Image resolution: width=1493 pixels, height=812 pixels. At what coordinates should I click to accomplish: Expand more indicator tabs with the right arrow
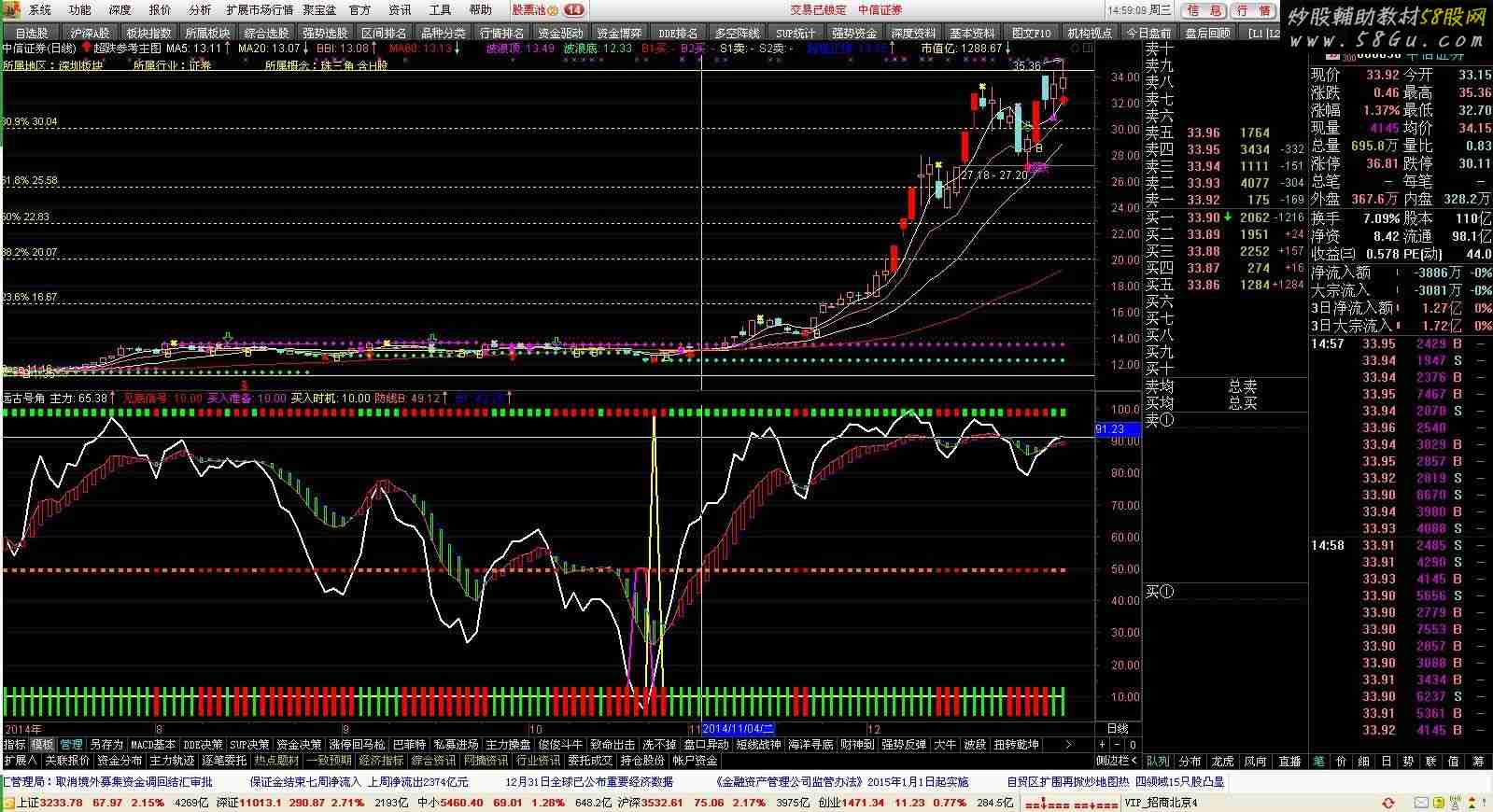(x=1068, y=745)
